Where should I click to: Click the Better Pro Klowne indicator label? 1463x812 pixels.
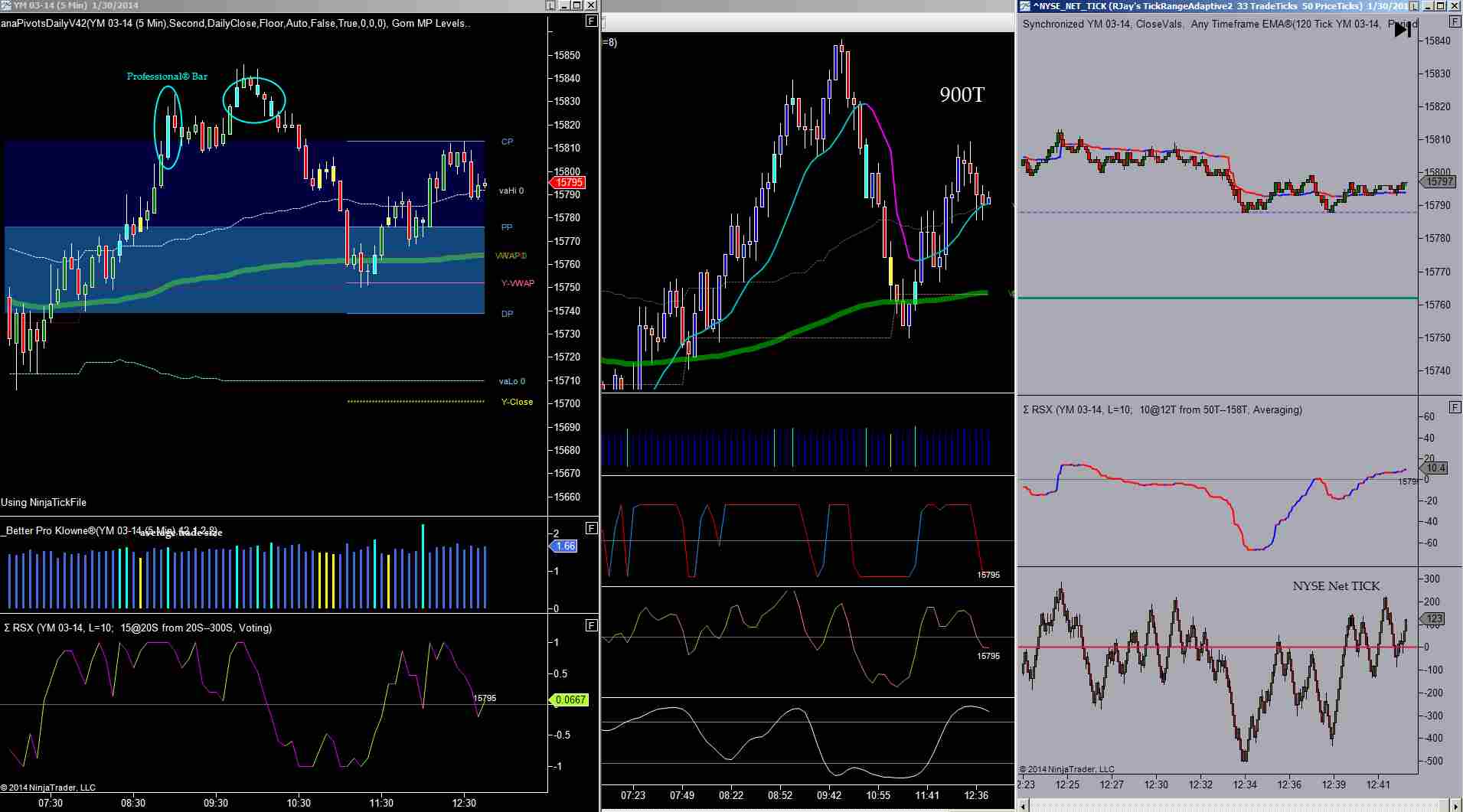click(x=110, y=530)
